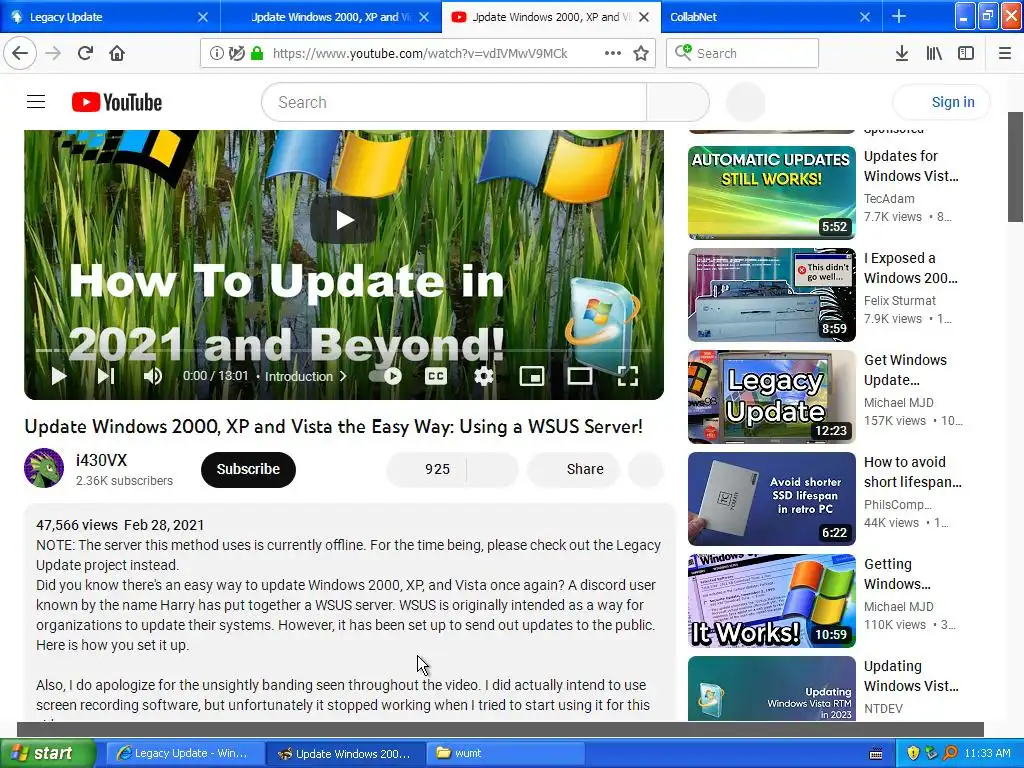
Task: Click the address bar URL
Action: [420, 53]
